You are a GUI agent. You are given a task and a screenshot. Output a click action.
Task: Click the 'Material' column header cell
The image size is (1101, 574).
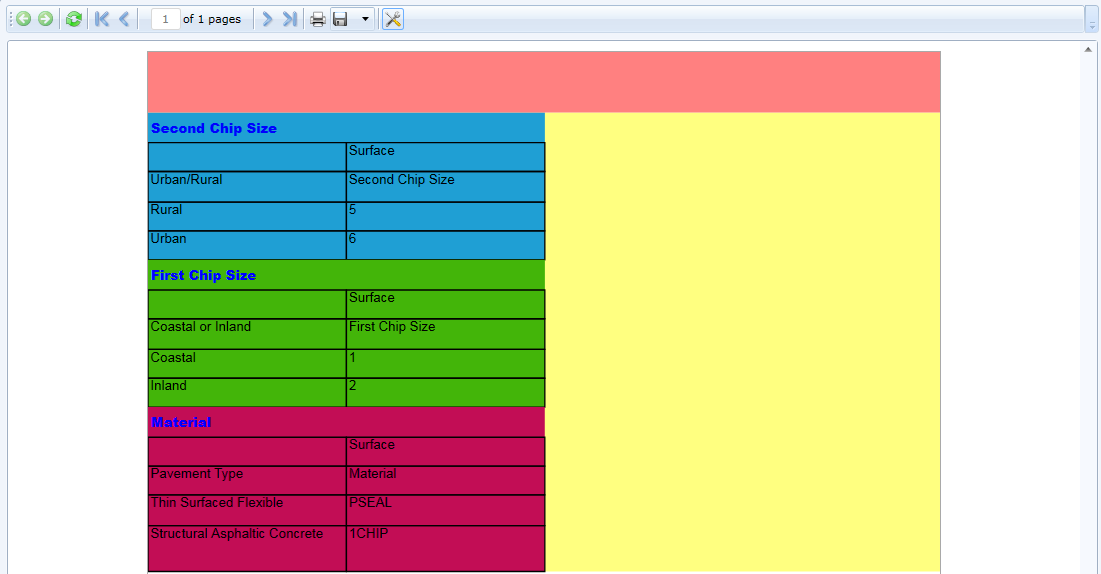(x=446, y=481)
